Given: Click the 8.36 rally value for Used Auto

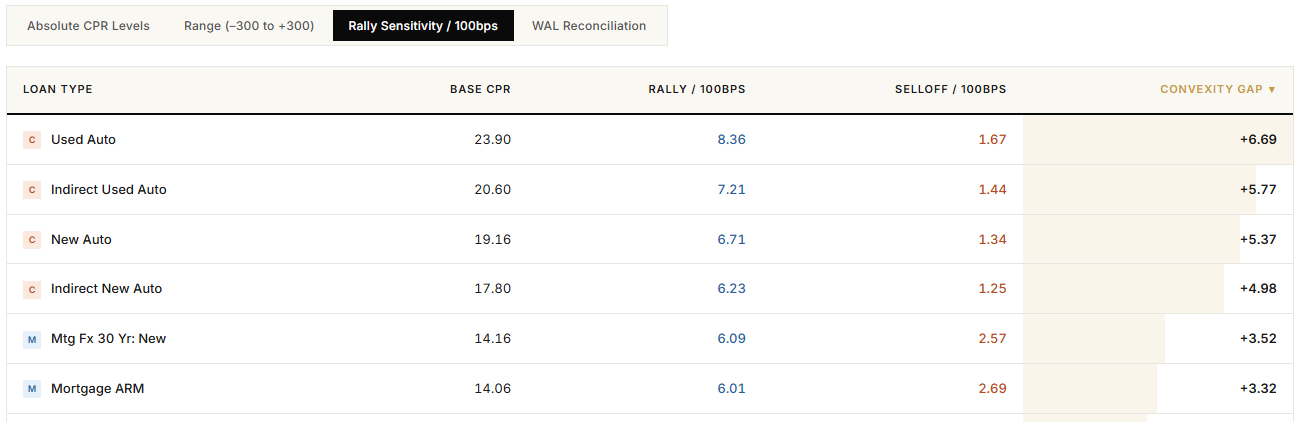Looking at the screenshot, I should point(731,140).
